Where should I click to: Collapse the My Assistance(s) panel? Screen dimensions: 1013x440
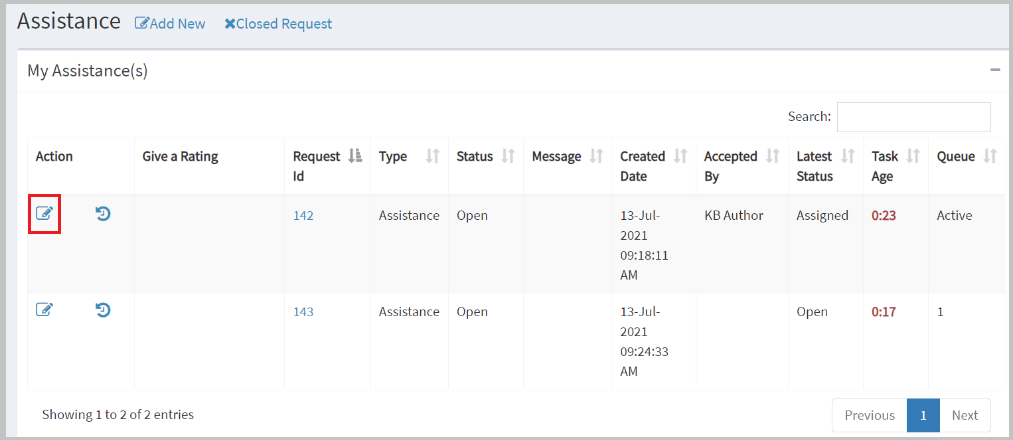pyautogui.click(x=995, y=70)
